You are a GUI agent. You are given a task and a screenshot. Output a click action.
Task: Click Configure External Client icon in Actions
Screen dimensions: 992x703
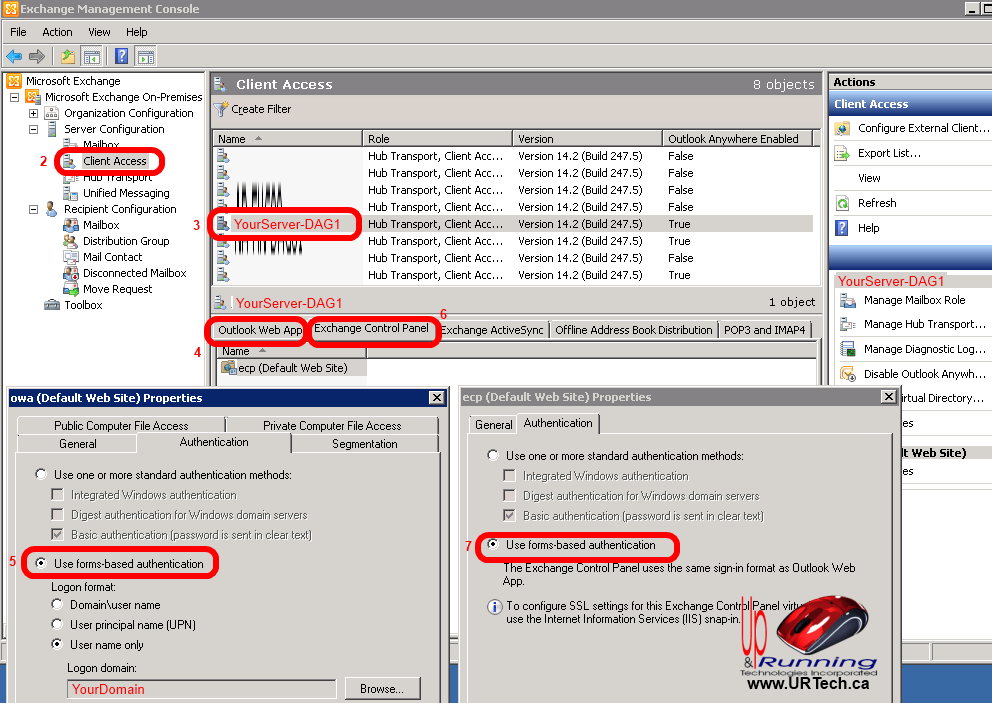click(843, 128)
